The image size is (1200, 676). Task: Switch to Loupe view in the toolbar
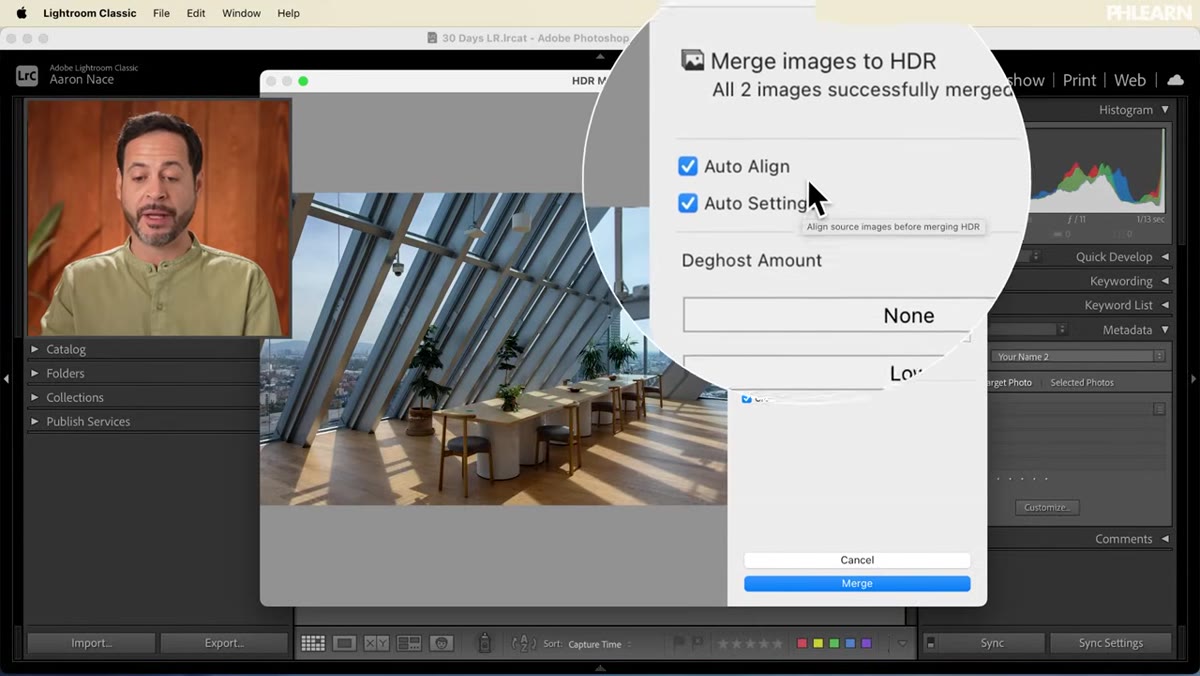click(344, 644)
